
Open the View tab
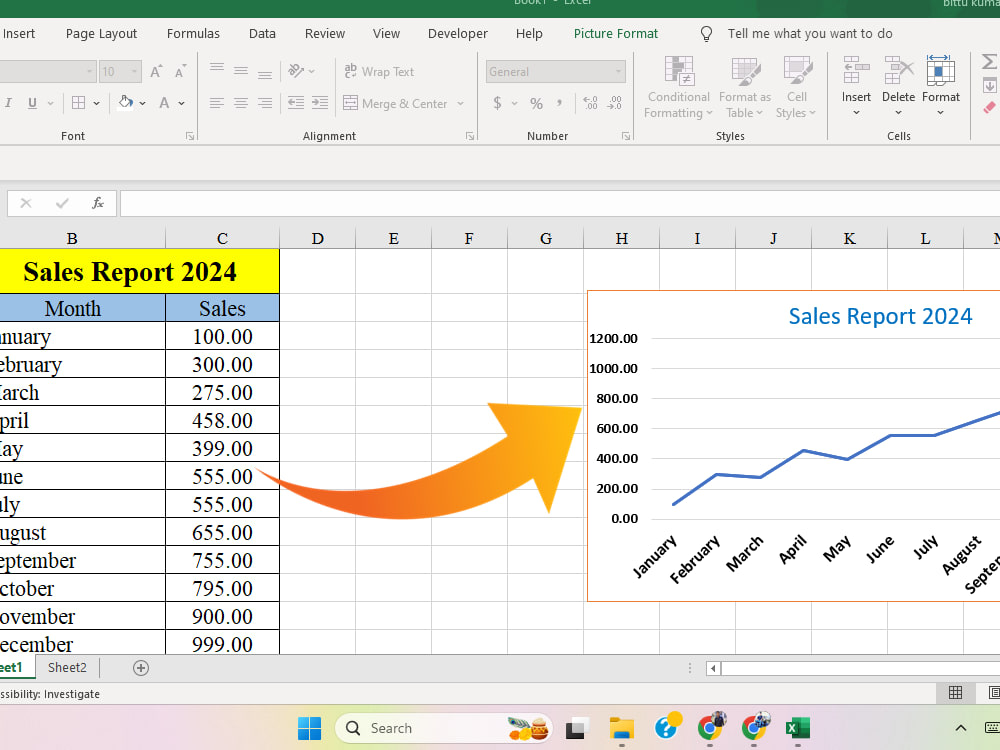coord(386,34)
